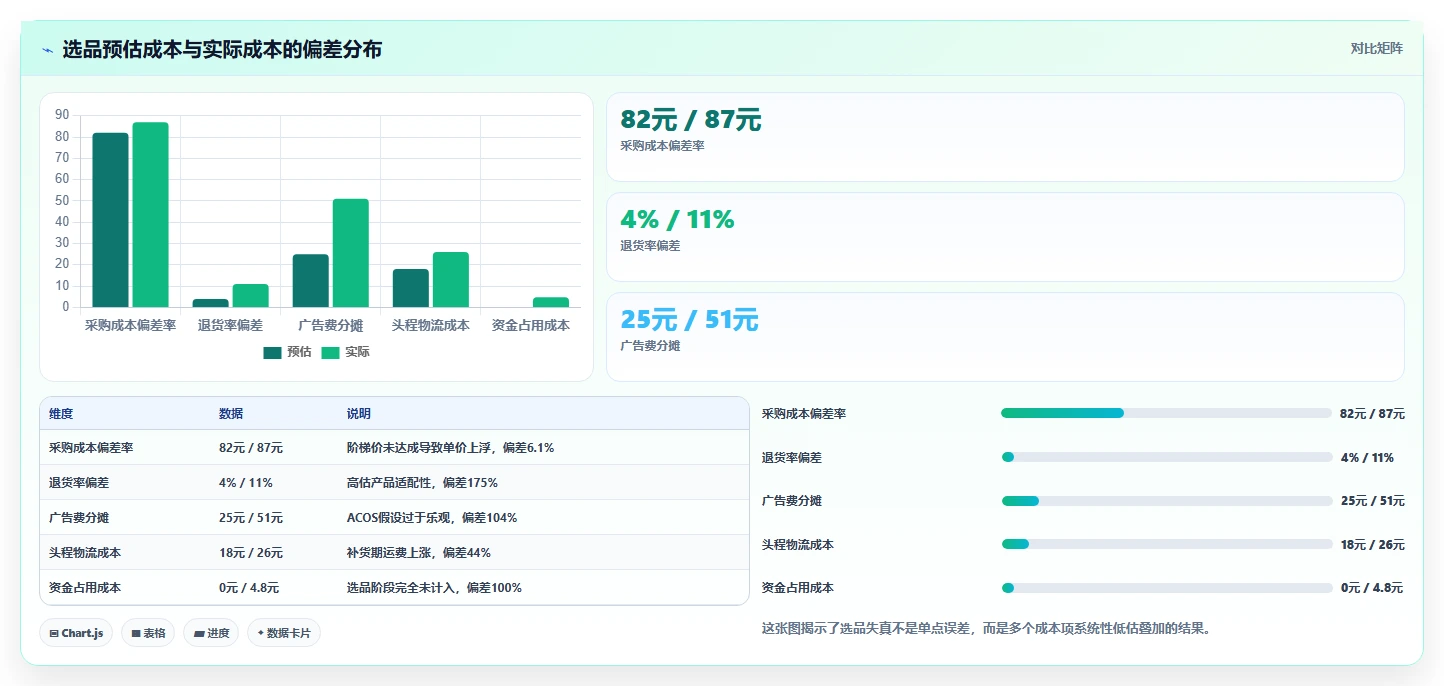Image resolution: width=1444 pixels, height=686 pixels.
Task: Click the Chart.js tag chip
Action: (x=76, y=633)
